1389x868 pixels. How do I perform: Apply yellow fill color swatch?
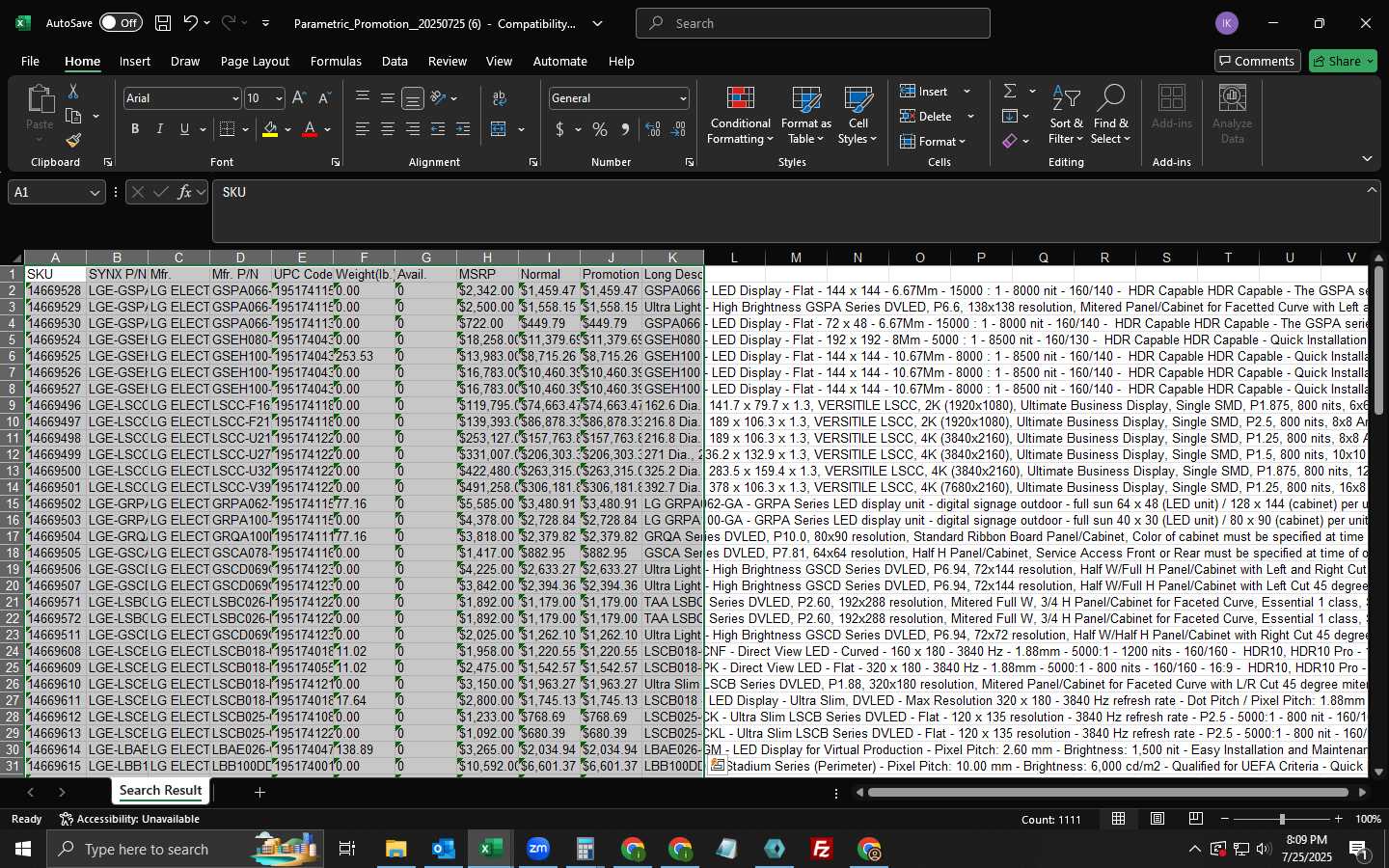tap(270, 129)
